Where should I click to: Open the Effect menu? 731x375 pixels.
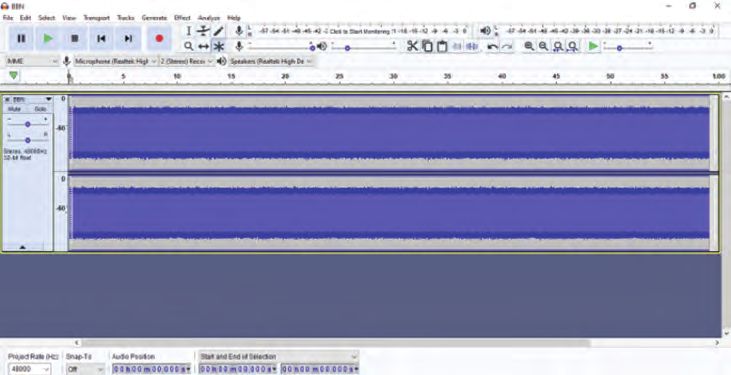coord(182,18)
